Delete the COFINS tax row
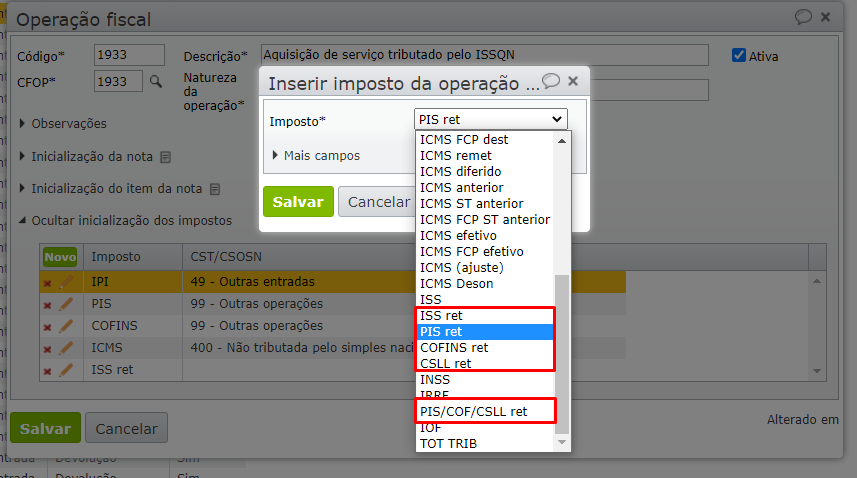The height and width of the screenshot is (478, 857). (x=48, y=327)
